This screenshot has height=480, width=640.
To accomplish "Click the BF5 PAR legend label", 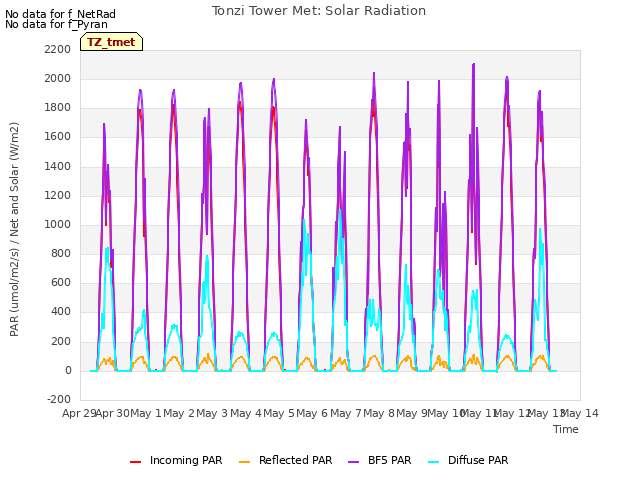I will pos(389,460).
